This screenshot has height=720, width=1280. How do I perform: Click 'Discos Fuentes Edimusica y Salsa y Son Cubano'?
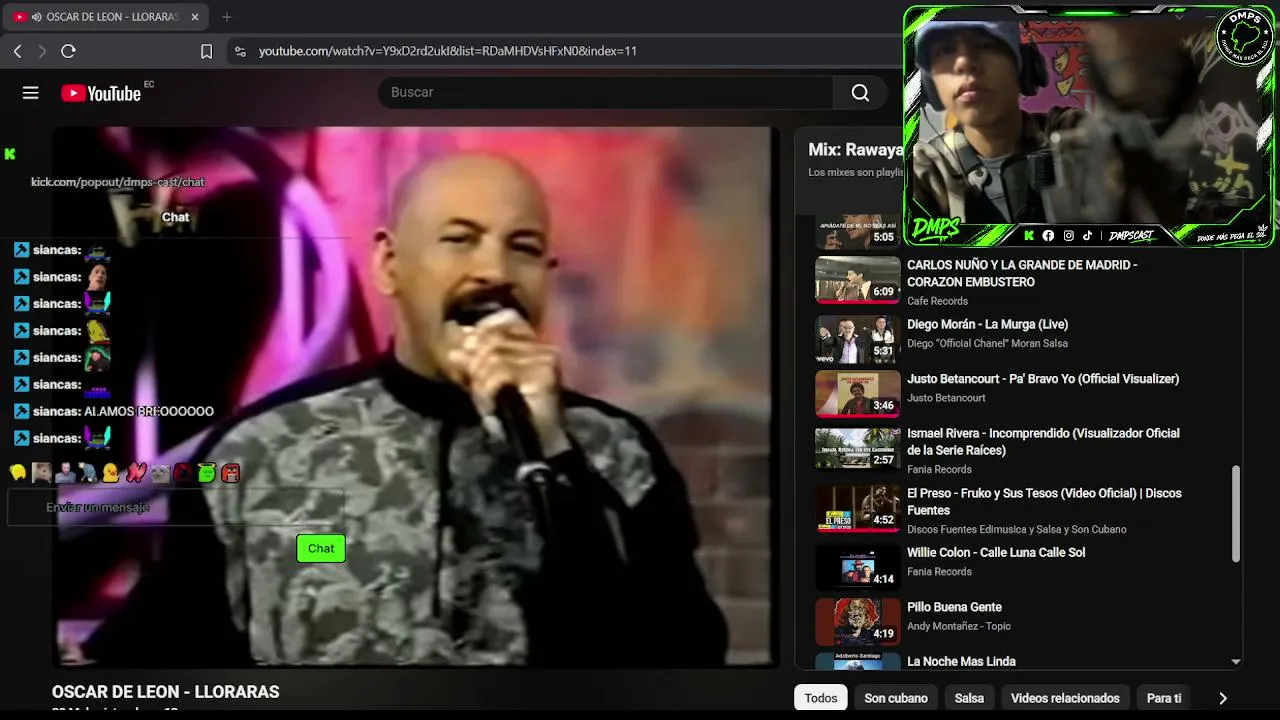point(1017,529)
